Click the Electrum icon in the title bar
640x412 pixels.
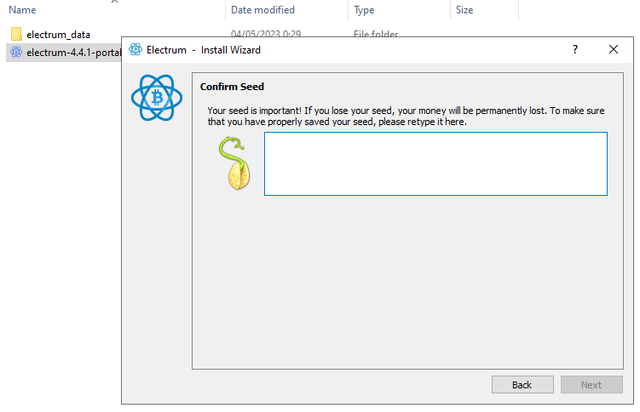pos(136,50)
